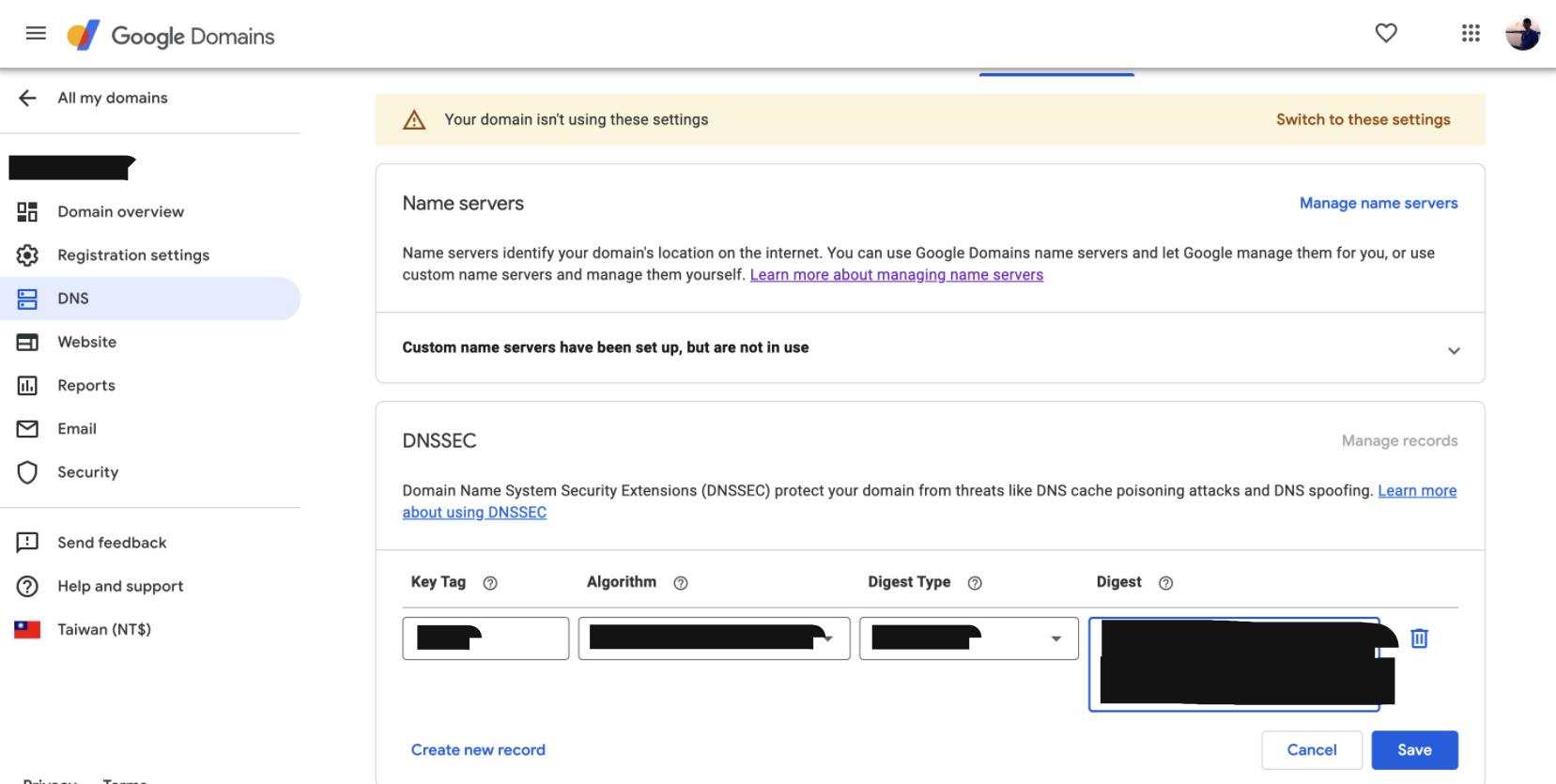Expand the custom name servers section
Screen dimensions: 1556x784
tap(1453, 350)
